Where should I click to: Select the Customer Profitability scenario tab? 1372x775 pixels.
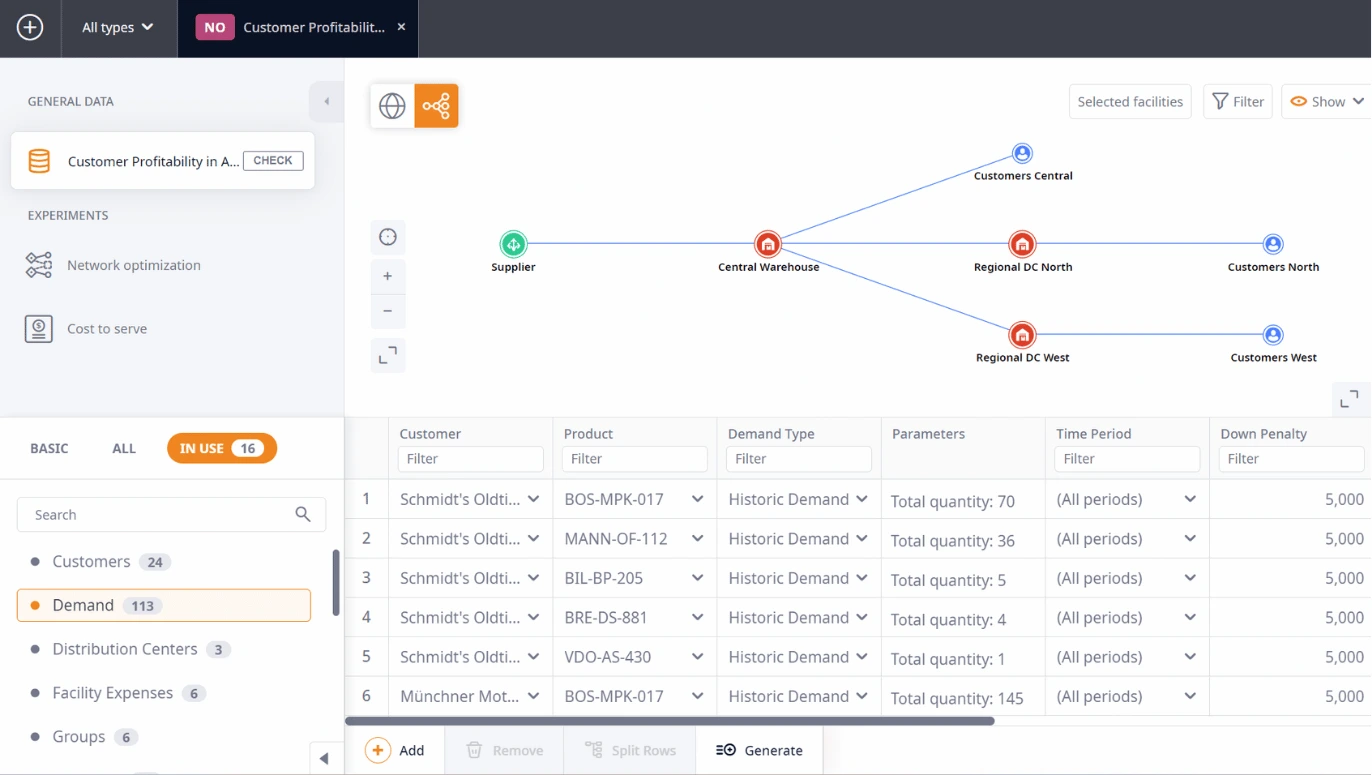point(298,28)
